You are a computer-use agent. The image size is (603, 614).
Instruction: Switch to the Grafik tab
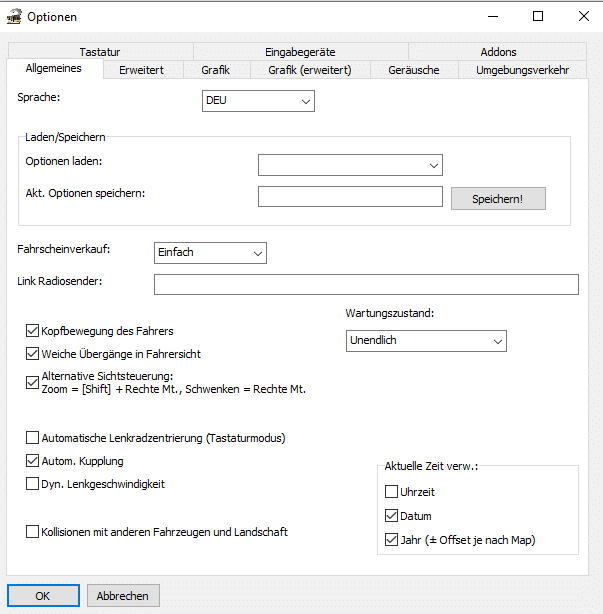pyautogui.click(x=215, y=70)
